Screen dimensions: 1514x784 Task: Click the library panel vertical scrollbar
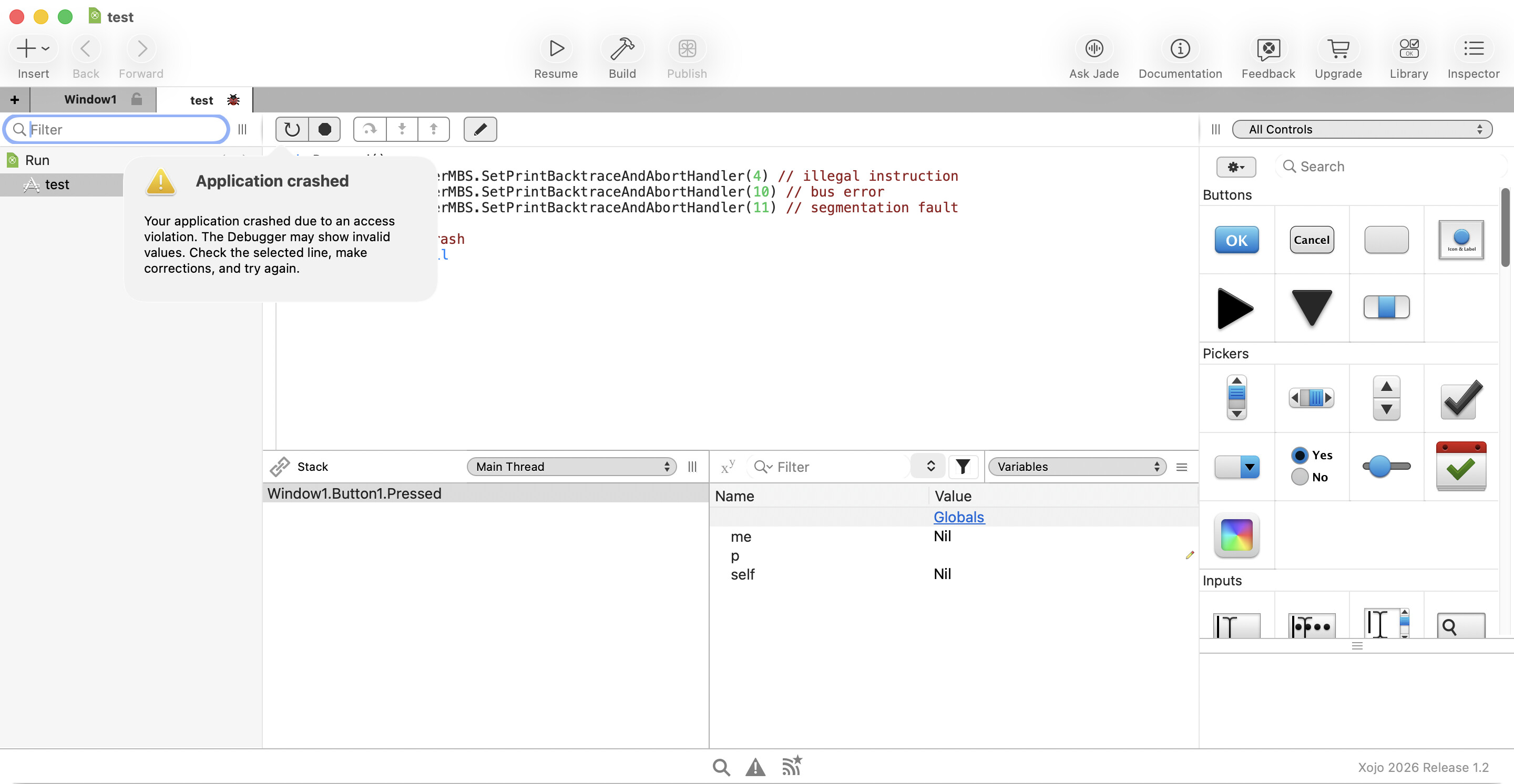(1505, 228)
